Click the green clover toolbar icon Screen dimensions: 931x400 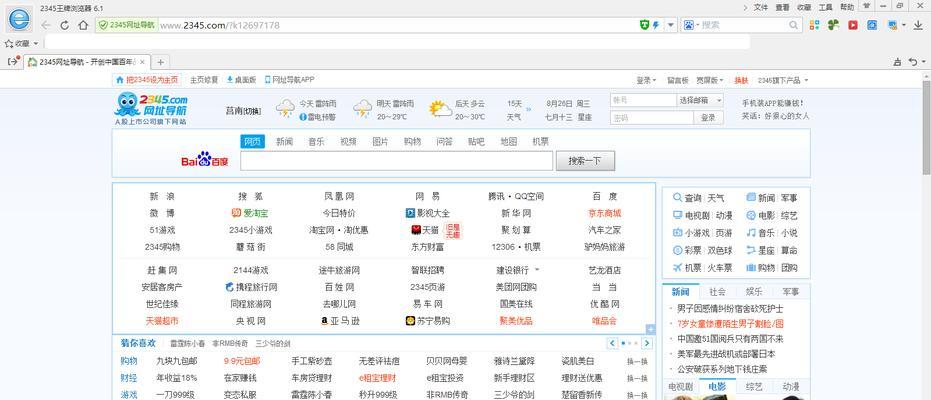tap(834, 25)
